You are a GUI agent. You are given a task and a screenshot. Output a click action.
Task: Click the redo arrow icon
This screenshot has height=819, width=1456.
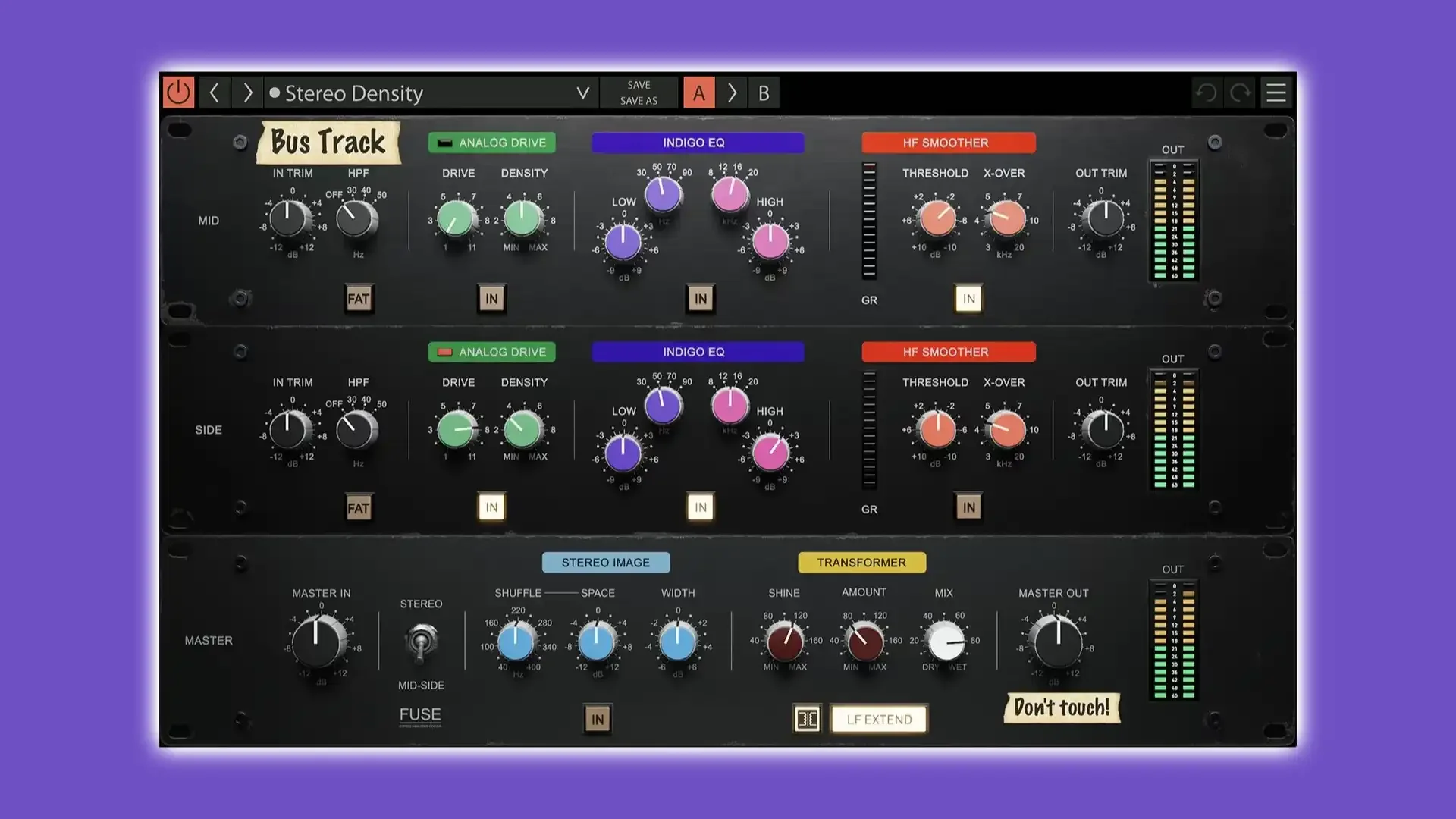click(x=1239, y=93)
